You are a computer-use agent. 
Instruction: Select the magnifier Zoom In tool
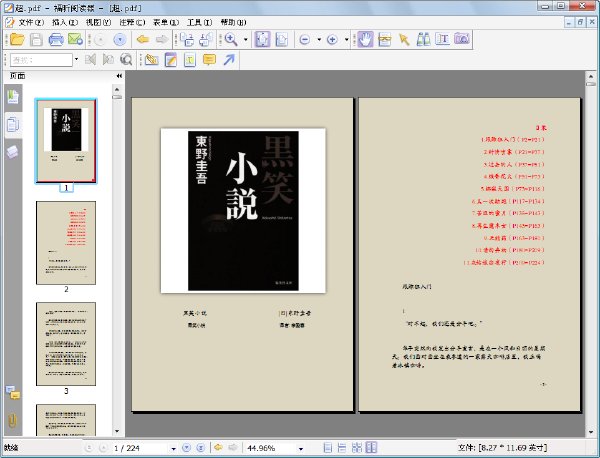[231, 39]
